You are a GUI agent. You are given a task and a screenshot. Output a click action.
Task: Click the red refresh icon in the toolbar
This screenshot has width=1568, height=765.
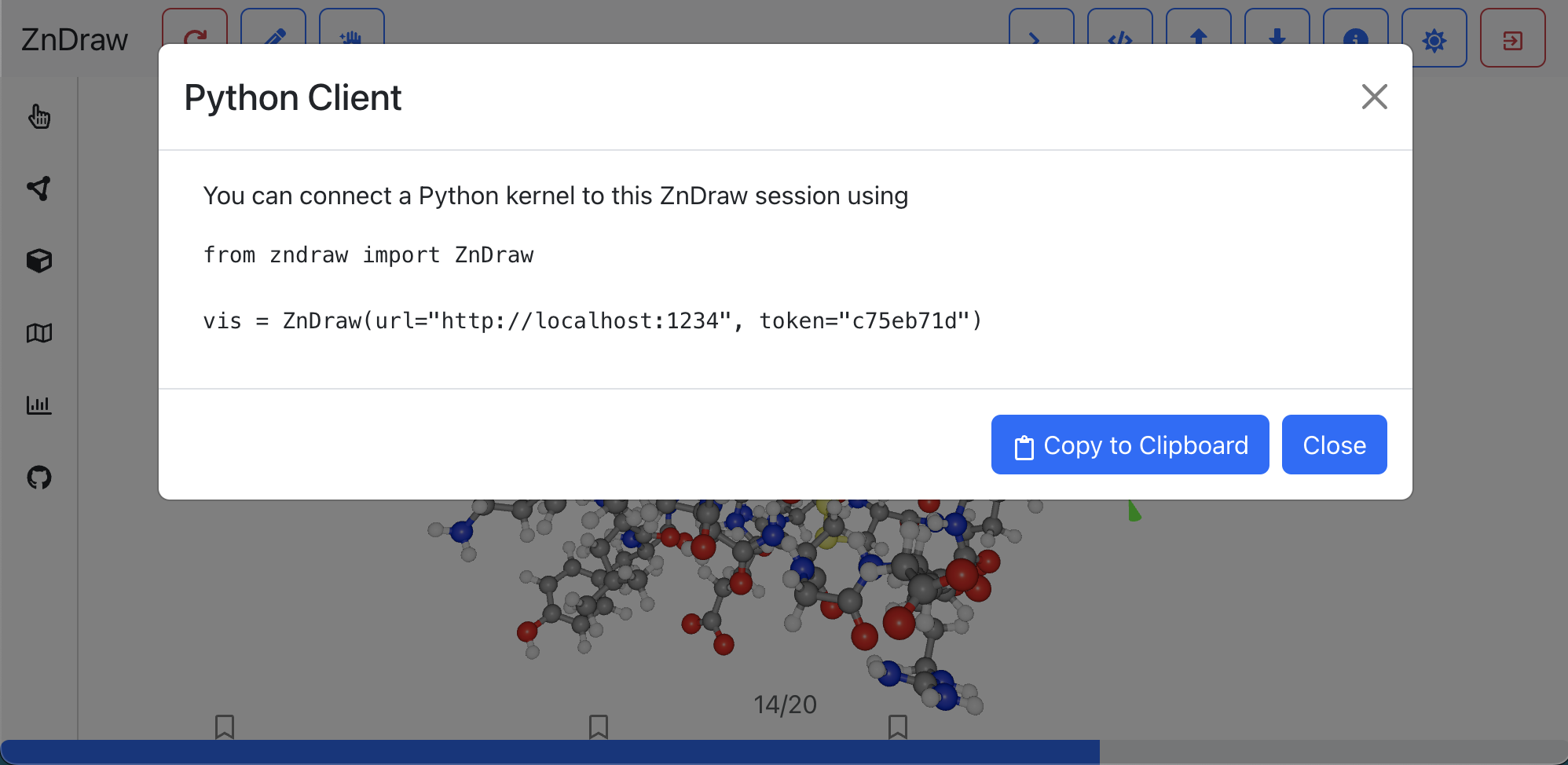coord(195,38)
